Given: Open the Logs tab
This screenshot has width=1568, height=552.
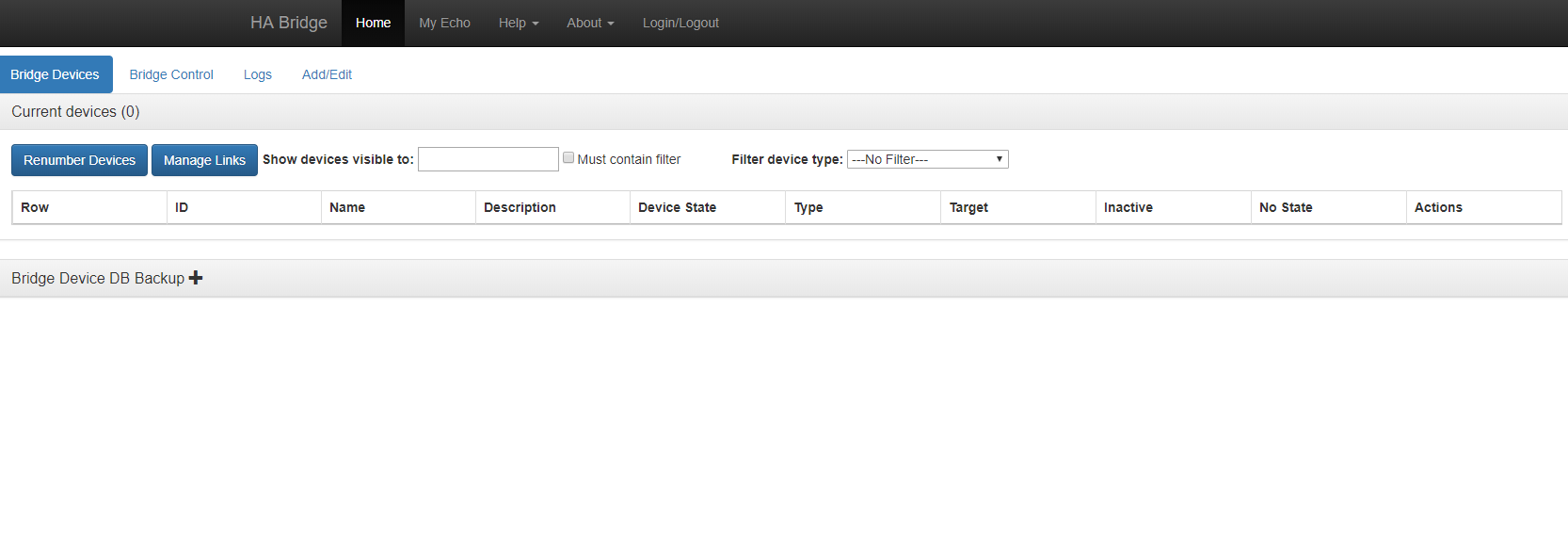Looking at the screenshot, I should point(257,74).
